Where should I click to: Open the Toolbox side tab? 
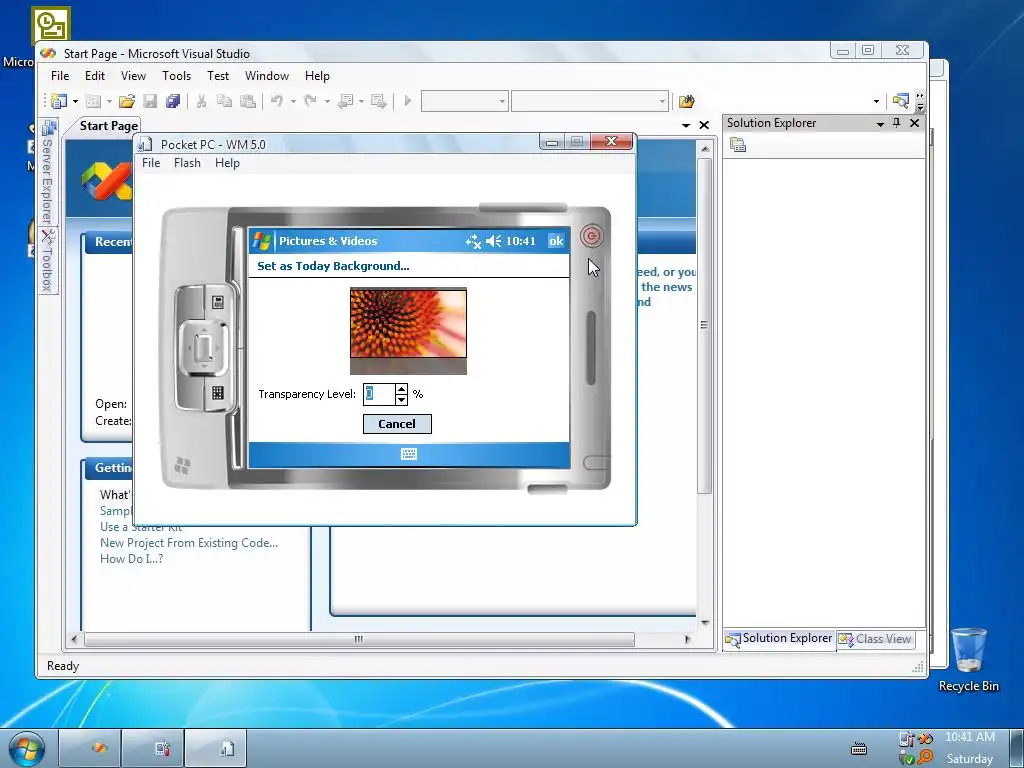(x=48, y=261)
